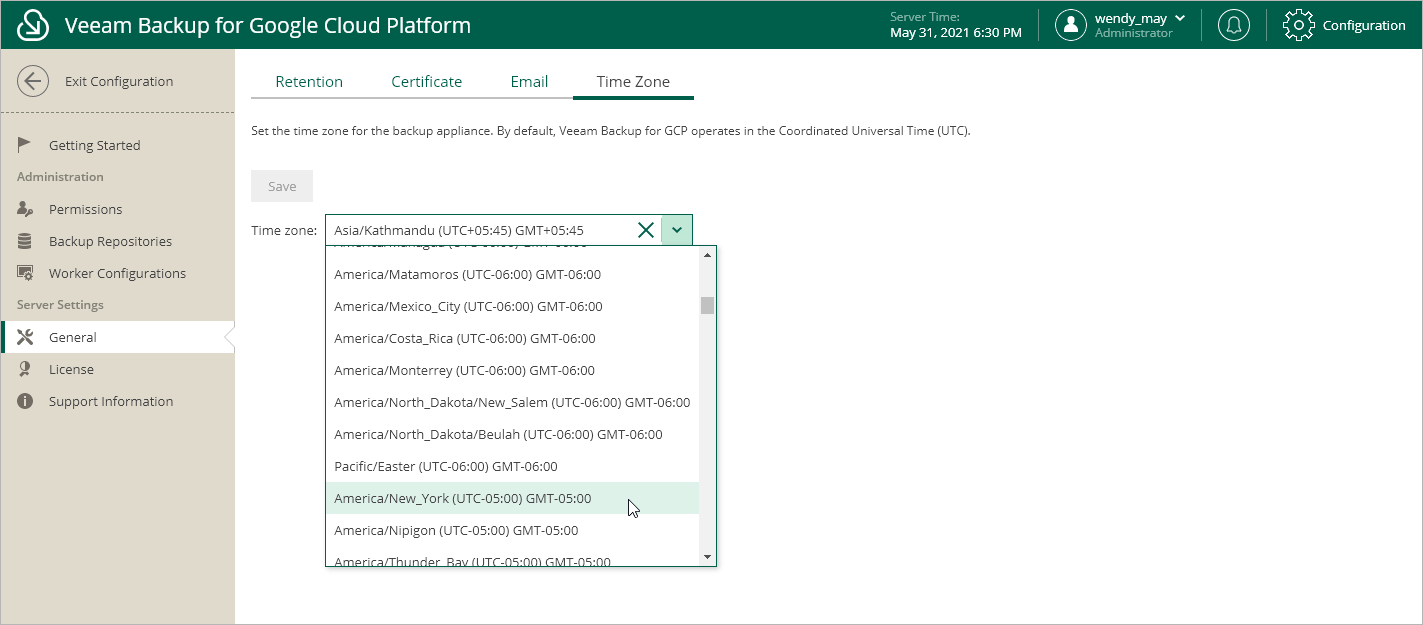Click the Support Information info icon

(25, 401)
